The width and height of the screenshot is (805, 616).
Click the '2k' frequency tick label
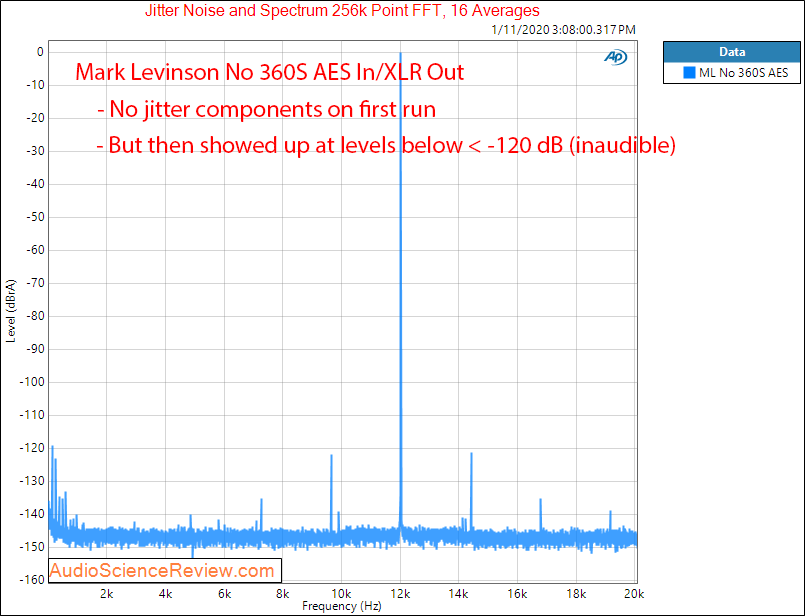106,594
